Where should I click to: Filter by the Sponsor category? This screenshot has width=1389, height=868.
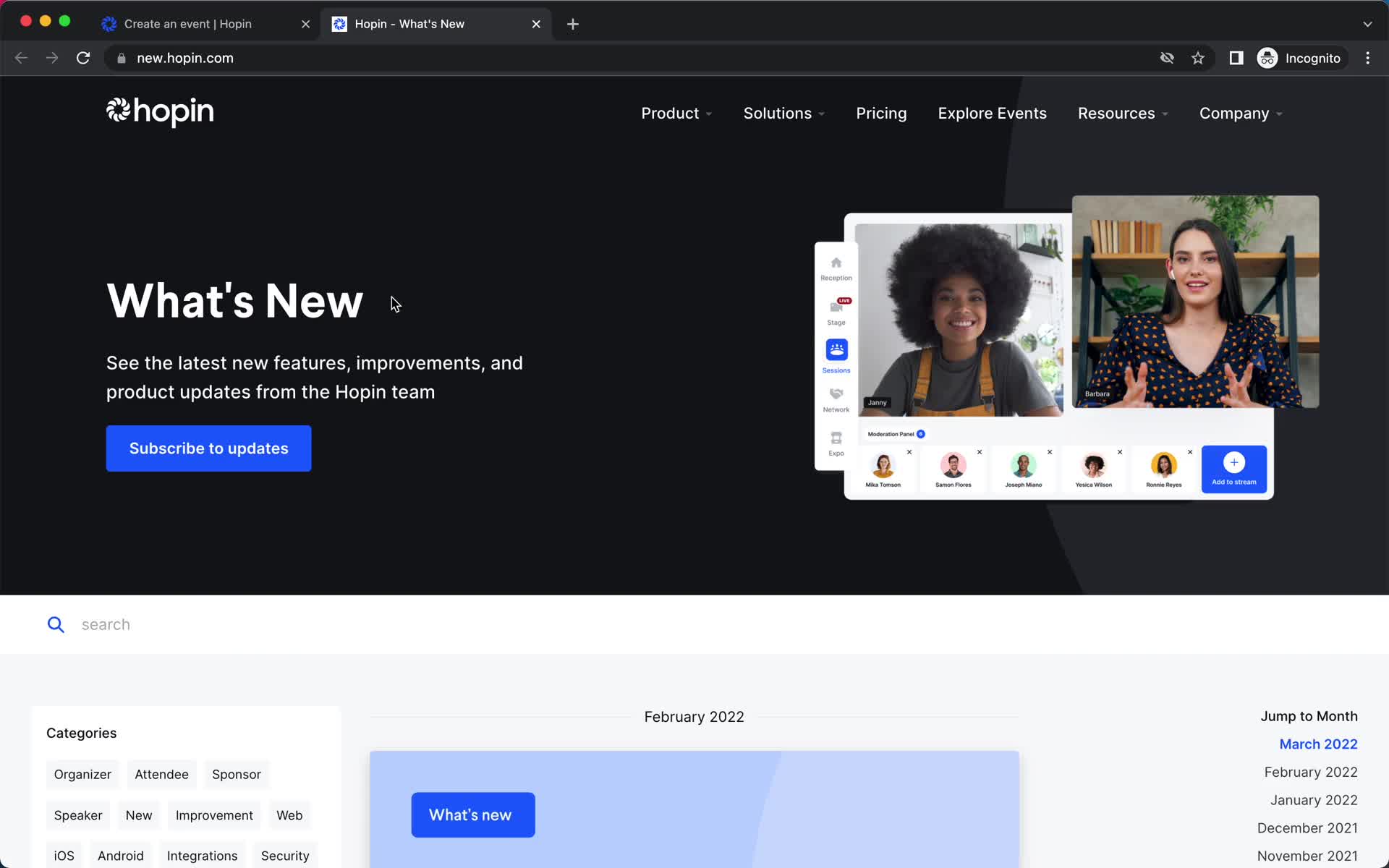point(237,775)
